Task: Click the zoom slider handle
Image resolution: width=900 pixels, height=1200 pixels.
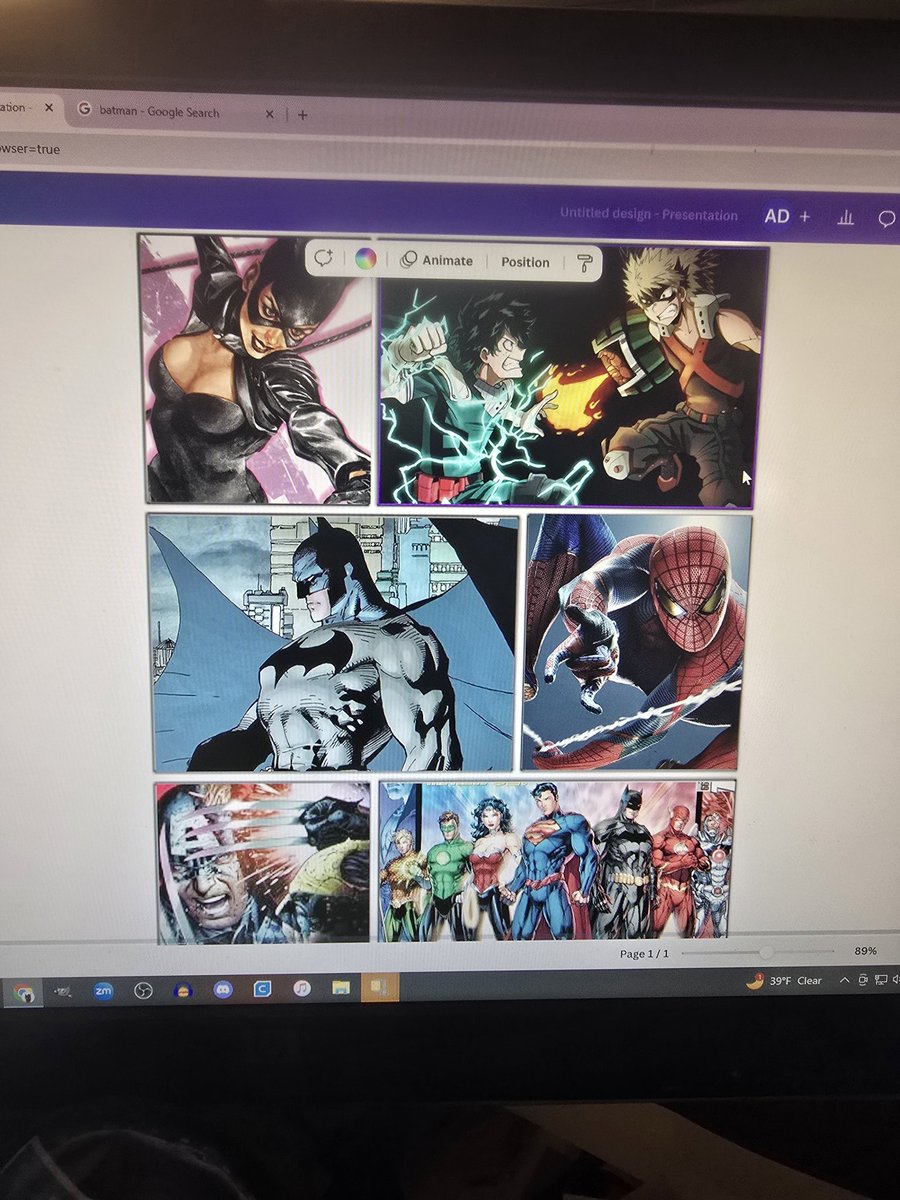Action: (766, 953)
